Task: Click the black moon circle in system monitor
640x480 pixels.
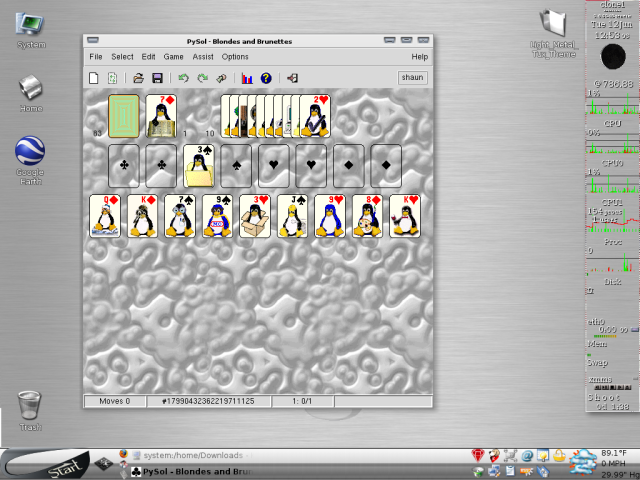Action: coord(613,57)
